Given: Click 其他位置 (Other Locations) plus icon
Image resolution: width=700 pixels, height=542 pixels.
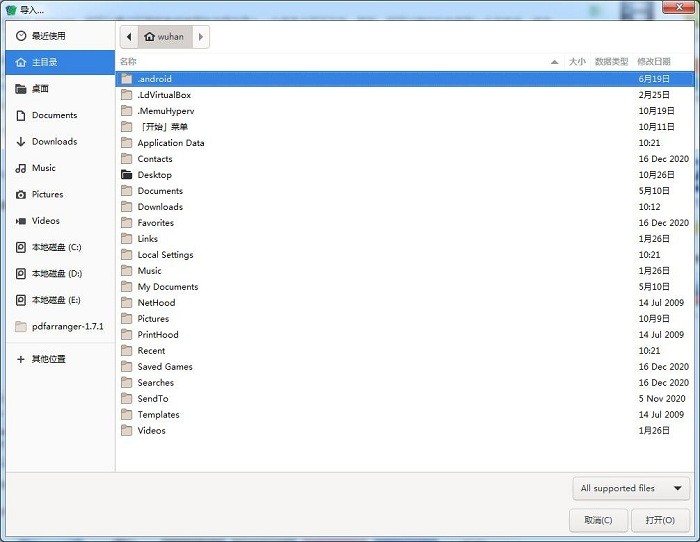Looking at the screenshot, I should [21, 359].
